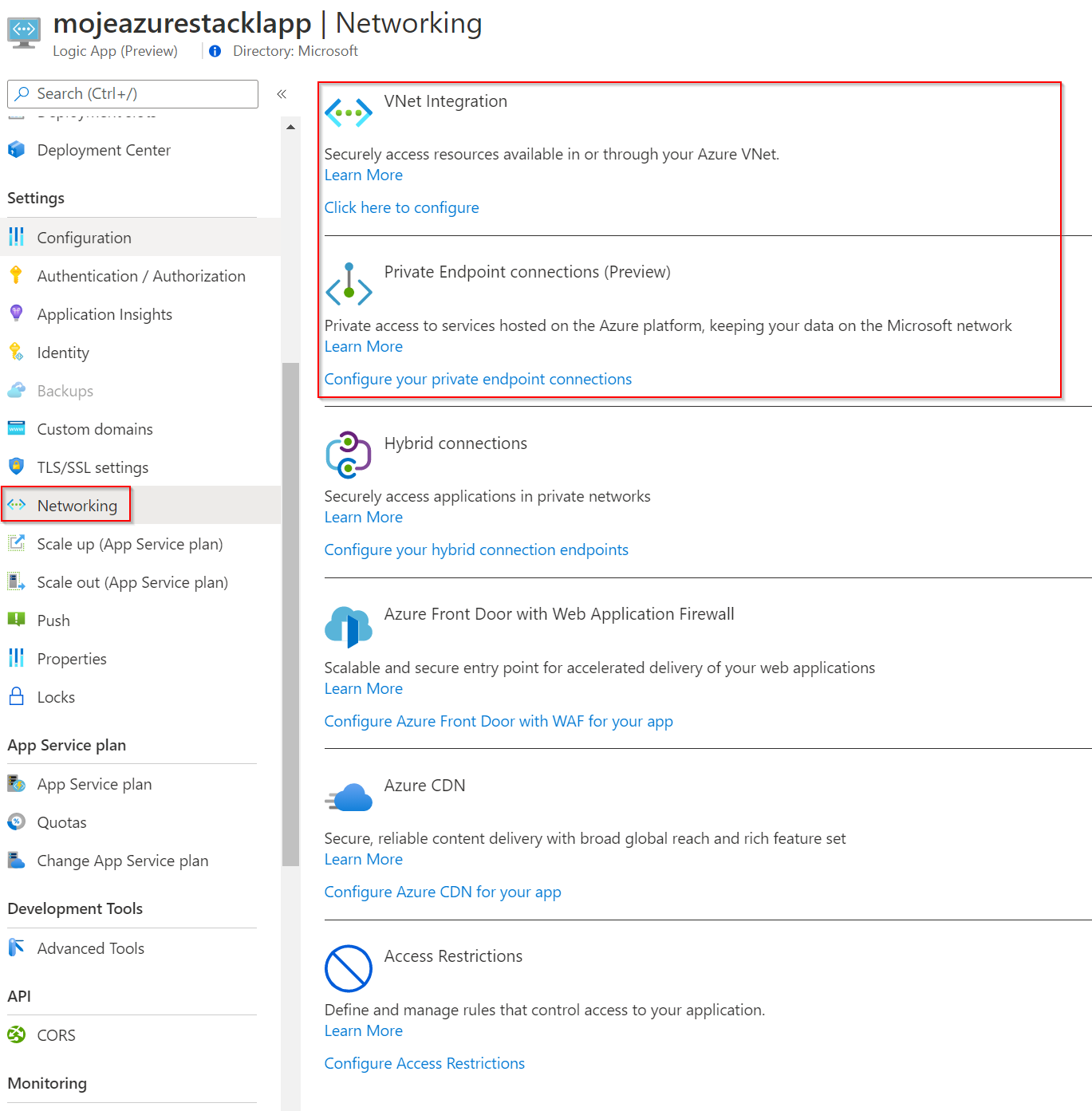Open Configure your private endpoint connections

click(478, 379)
